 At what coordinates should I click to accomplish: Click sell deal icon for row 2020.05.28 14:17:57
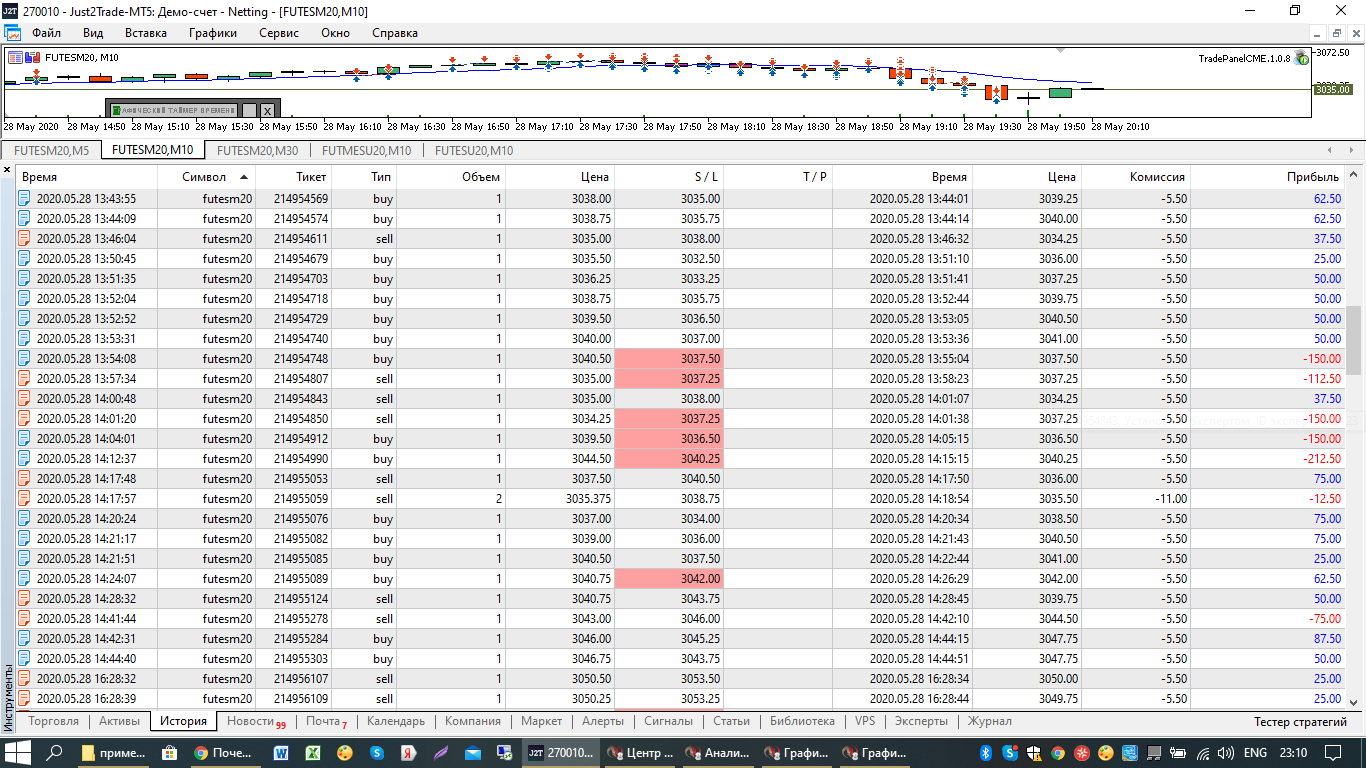point(25,498)
